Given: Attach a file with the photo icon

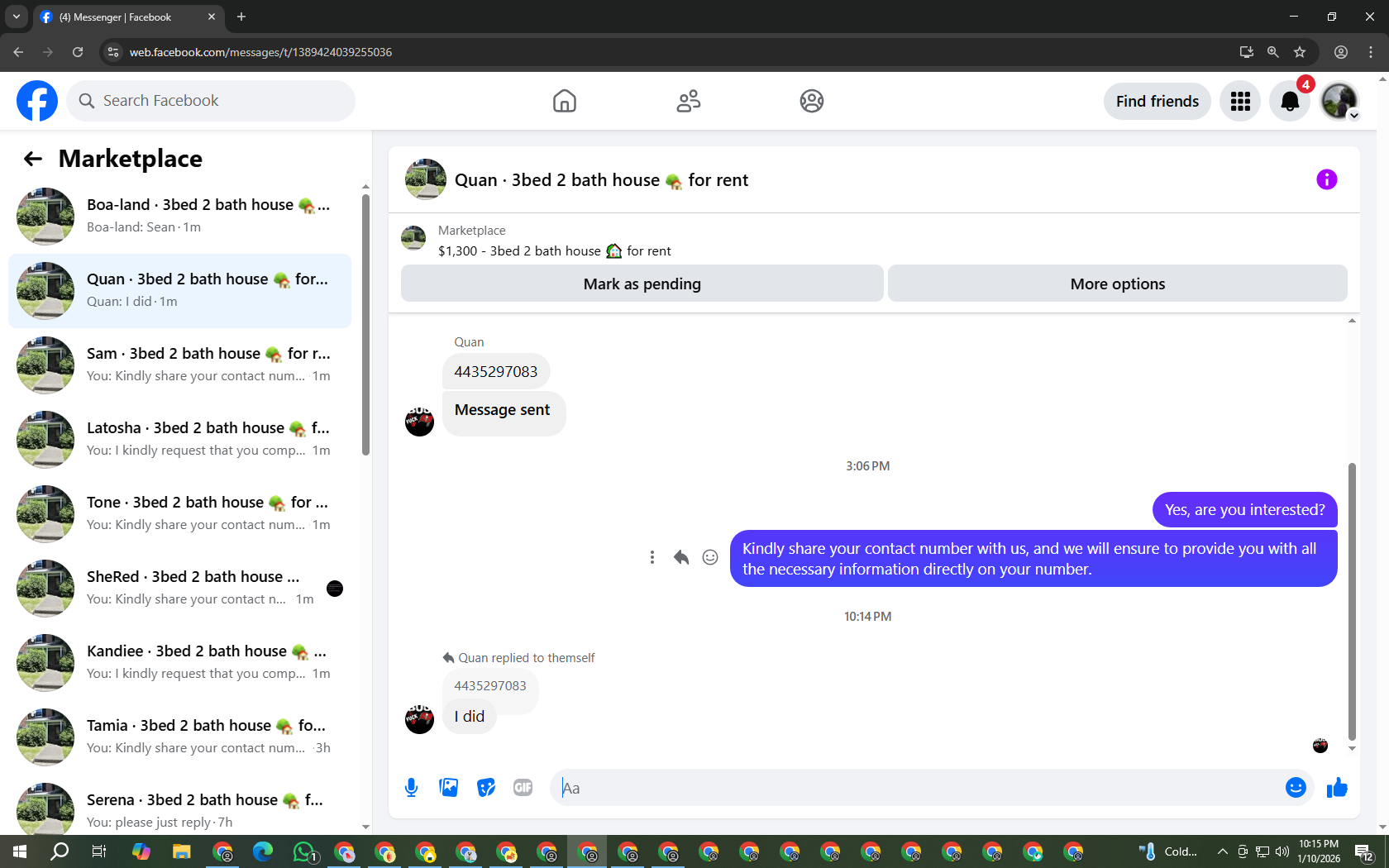Looking at the screenshot, I should coord(449,788).
